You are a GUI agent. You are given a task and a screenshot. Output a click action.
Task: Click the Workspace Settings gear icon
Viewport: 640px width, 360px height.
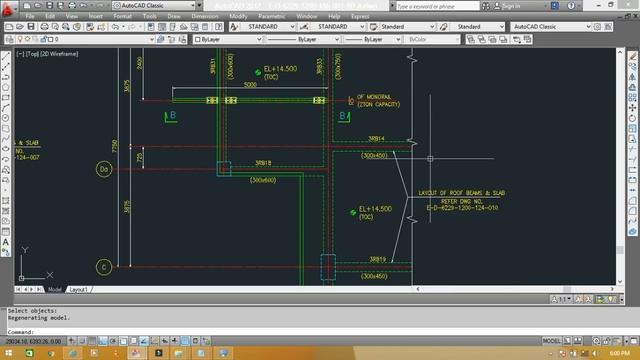click(x=598, y=27)
